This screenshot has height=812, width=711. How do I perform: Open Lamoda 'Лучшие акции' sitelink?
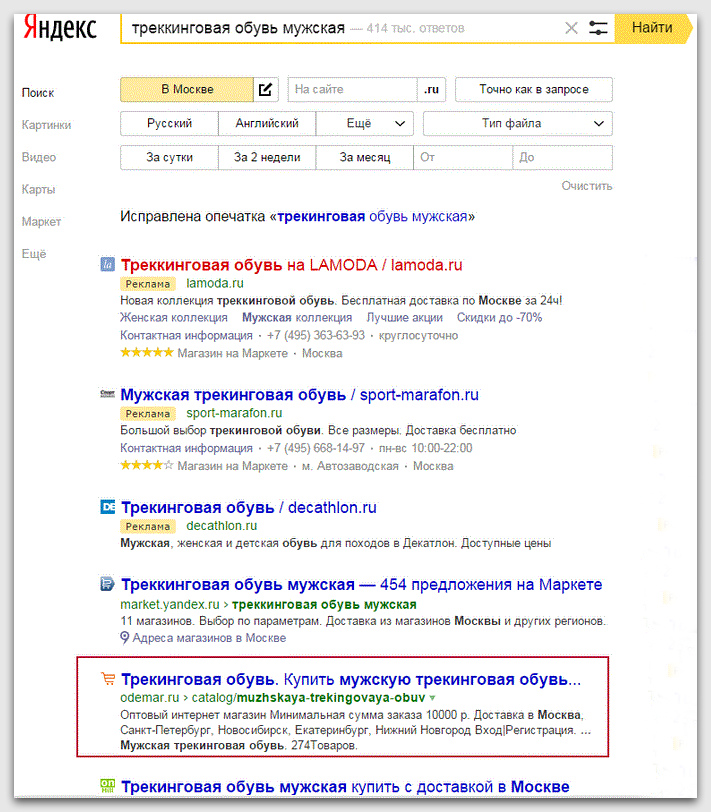(404, 317)
